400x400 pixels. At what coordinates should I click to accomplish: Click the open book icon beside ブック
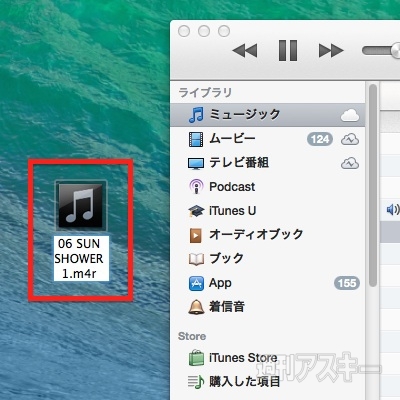tap(196, 259)
